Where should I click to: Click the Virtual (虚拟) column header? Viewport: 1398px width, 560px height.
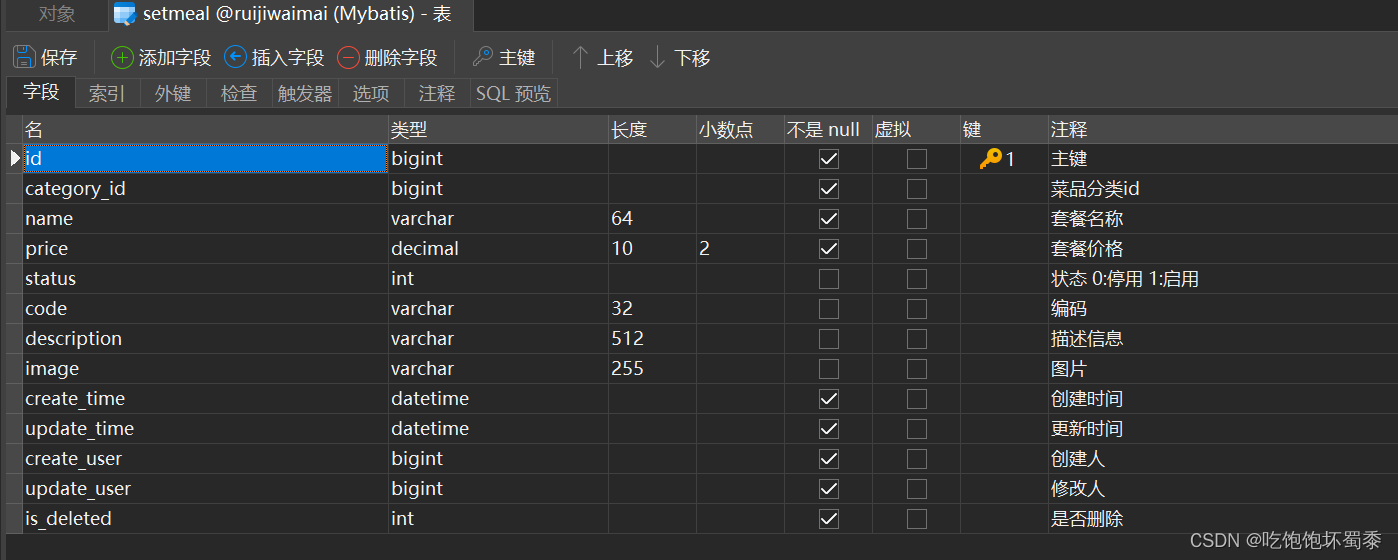[916, 129]
